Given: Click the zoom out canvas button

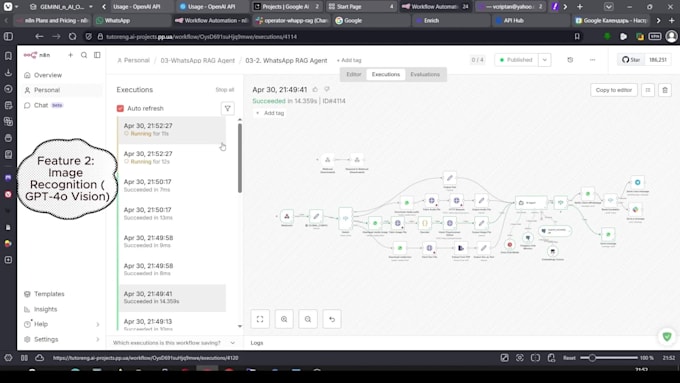Looking at the screenshot, I should [308, 319].
